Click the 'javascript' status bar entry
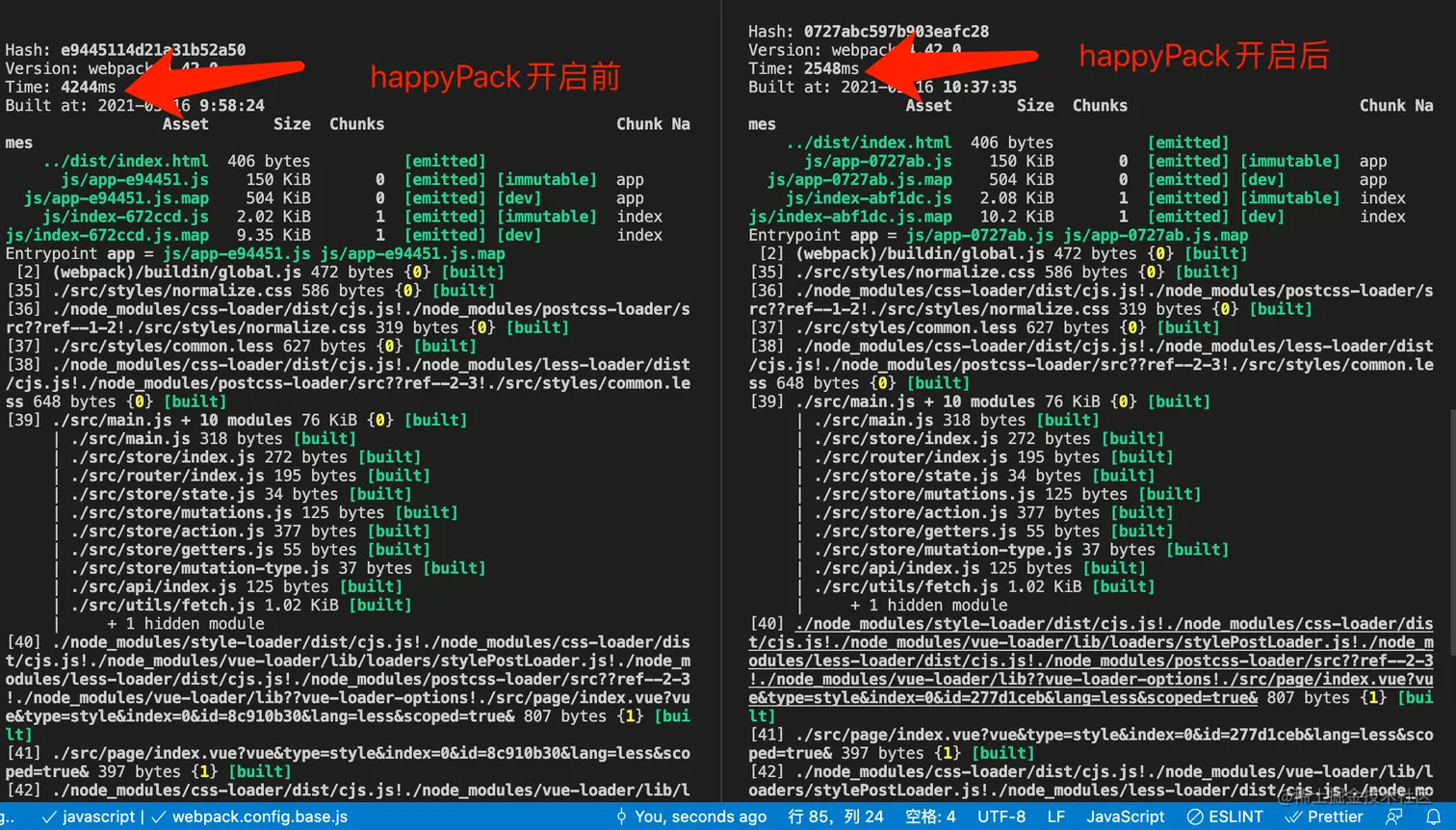This screenshot has width=1456, height=830. click(x=90, y=817)
